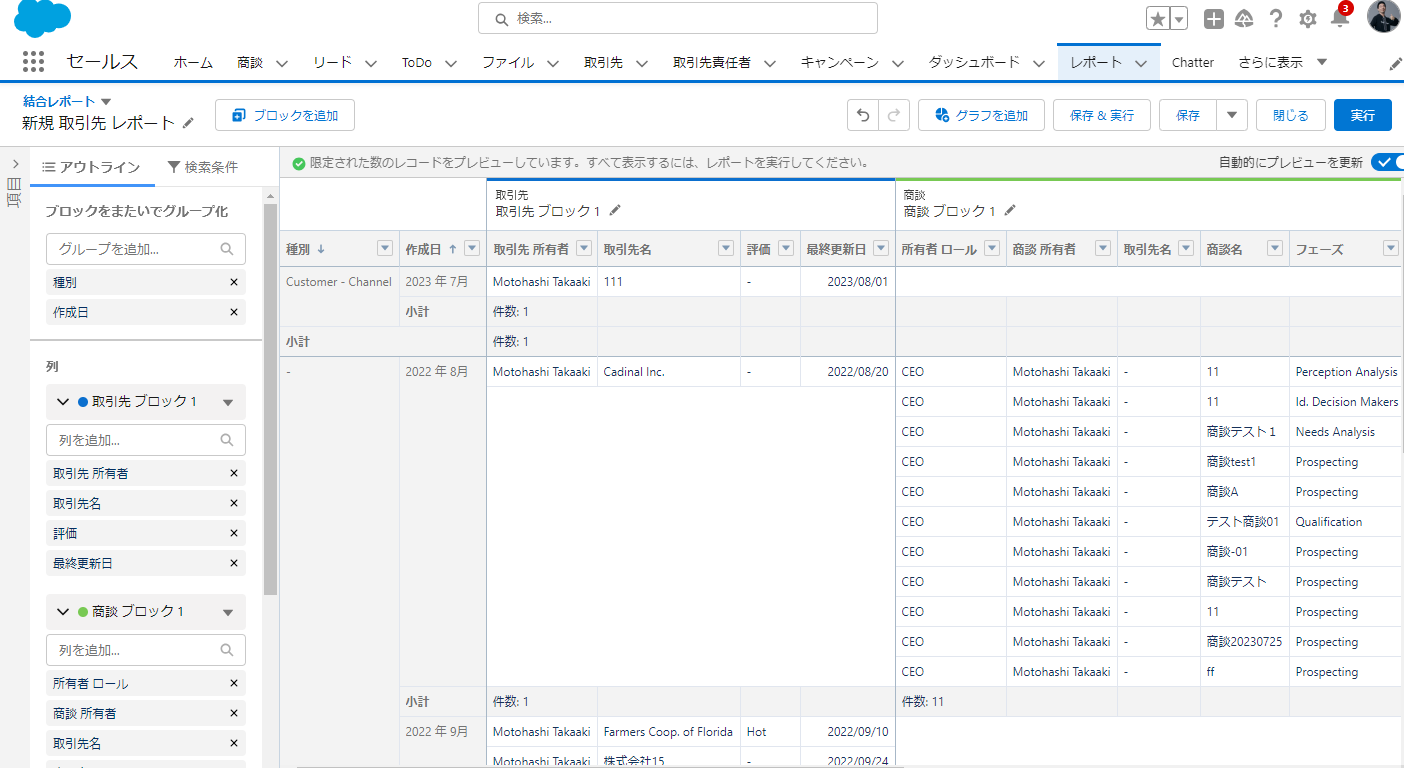This screenshot has height=768, width=1404.
Task: Collapse the 商談 ブロック 1 column section
Action: click(61, 611)
